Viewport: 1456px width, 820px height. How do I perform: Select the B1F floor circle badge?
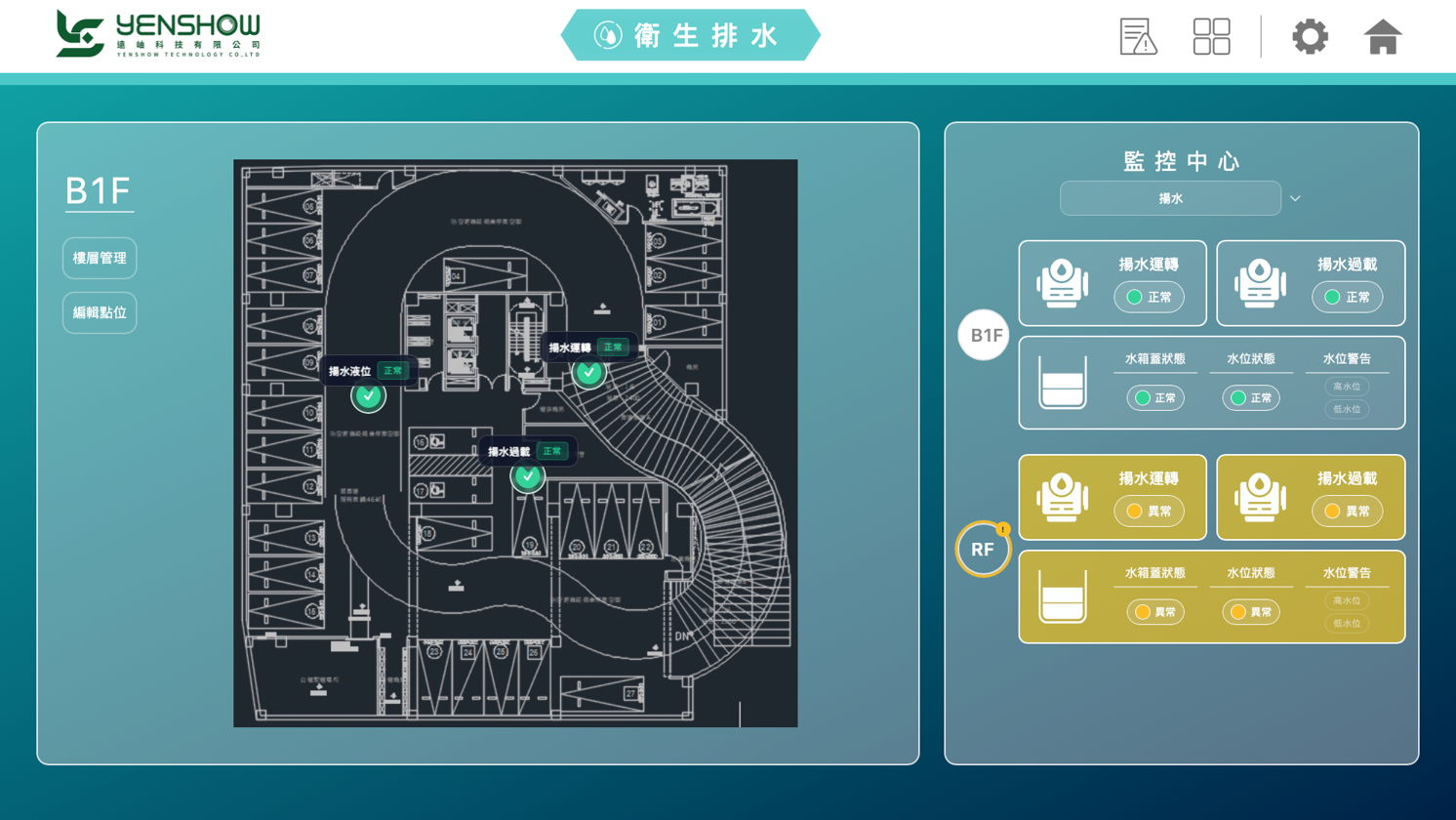[983, 335]
